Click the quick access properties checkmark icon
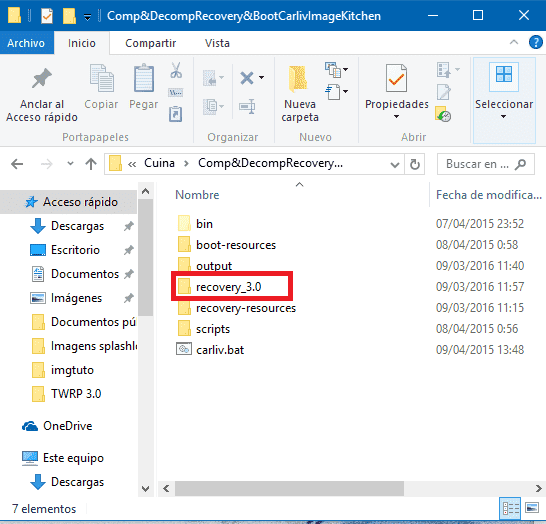 click(x=47, y=16)
